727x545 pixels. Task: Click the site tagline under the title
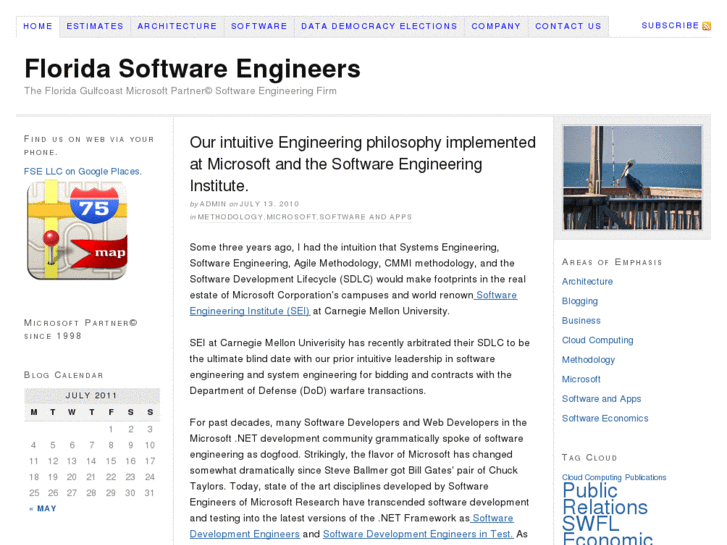(180, 91)
